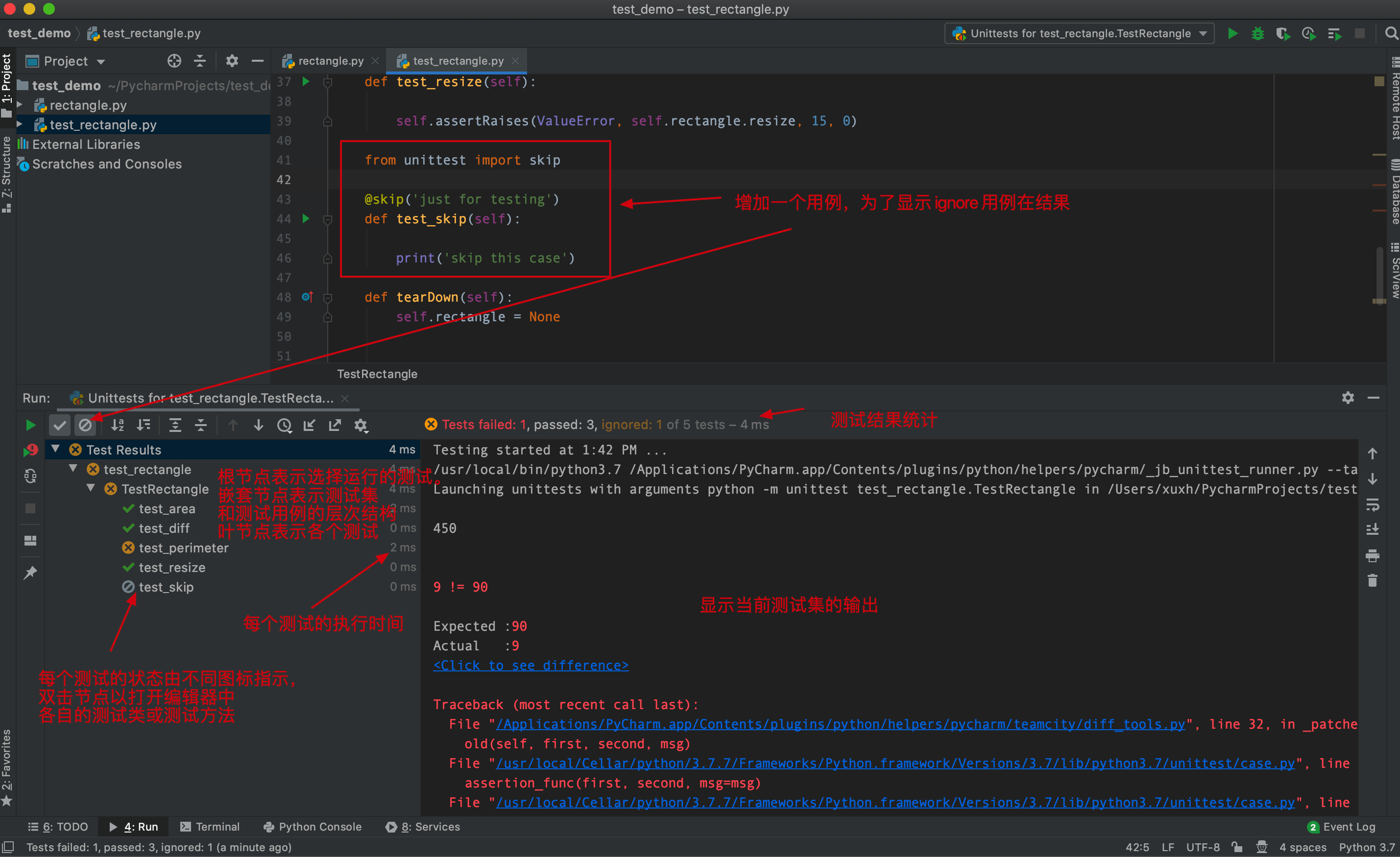Click test_demo breadcrumb in navigation bar

click(x=39, y=33)
